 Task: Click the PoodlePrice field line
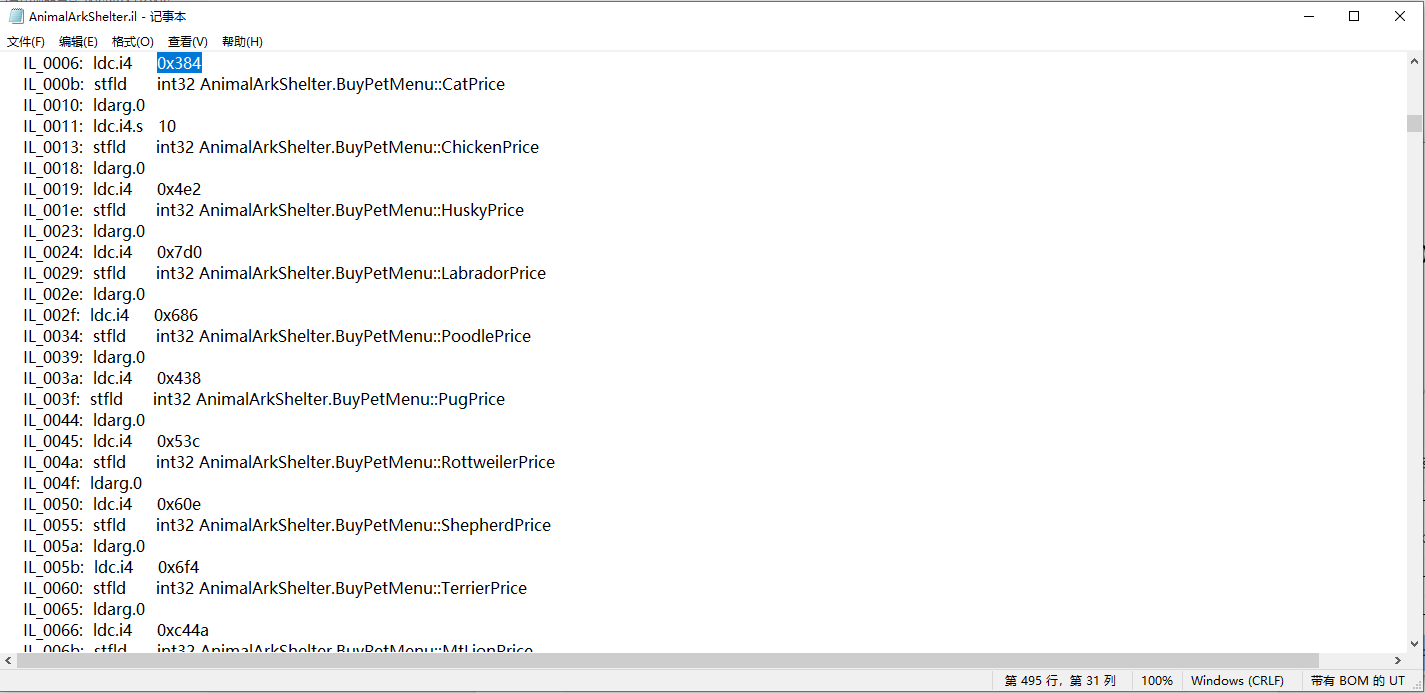click(x=277, y=336)
